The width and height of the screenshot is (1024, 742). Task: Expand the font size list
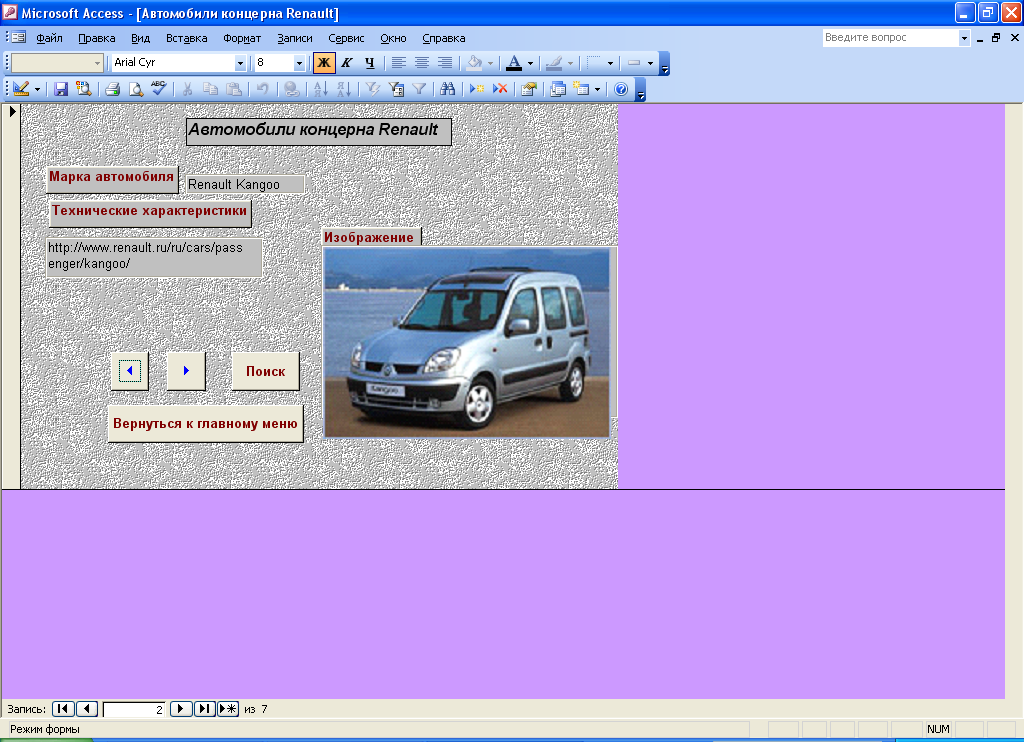coord(299,63)
